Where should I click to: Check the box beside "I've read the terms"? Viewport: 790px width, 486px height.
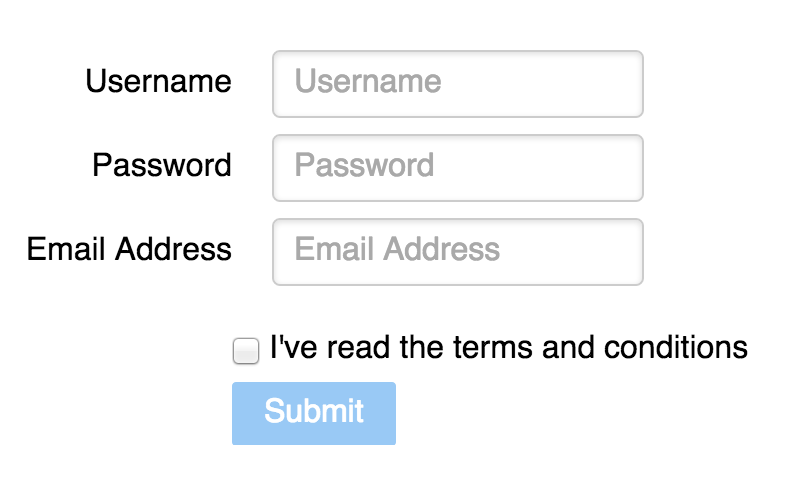point(246,351)
